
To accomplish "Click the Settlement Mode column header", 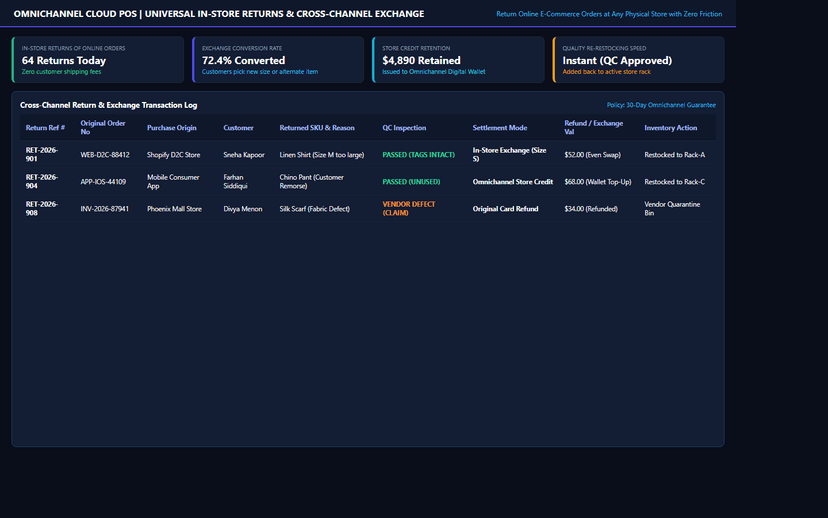I will 500,128.
